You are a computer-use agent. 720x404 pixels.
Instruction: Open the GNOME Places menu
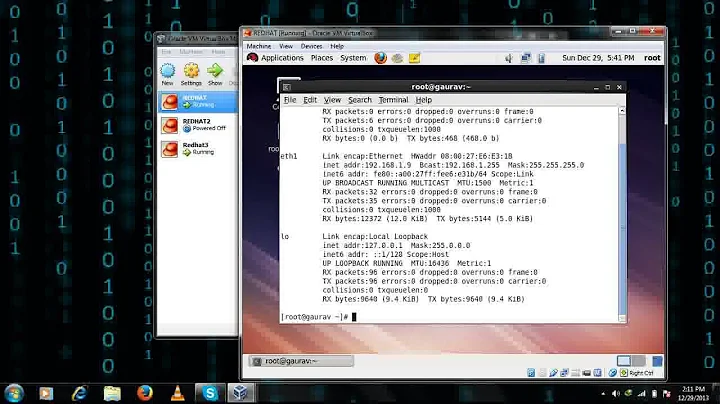(321, 58)
